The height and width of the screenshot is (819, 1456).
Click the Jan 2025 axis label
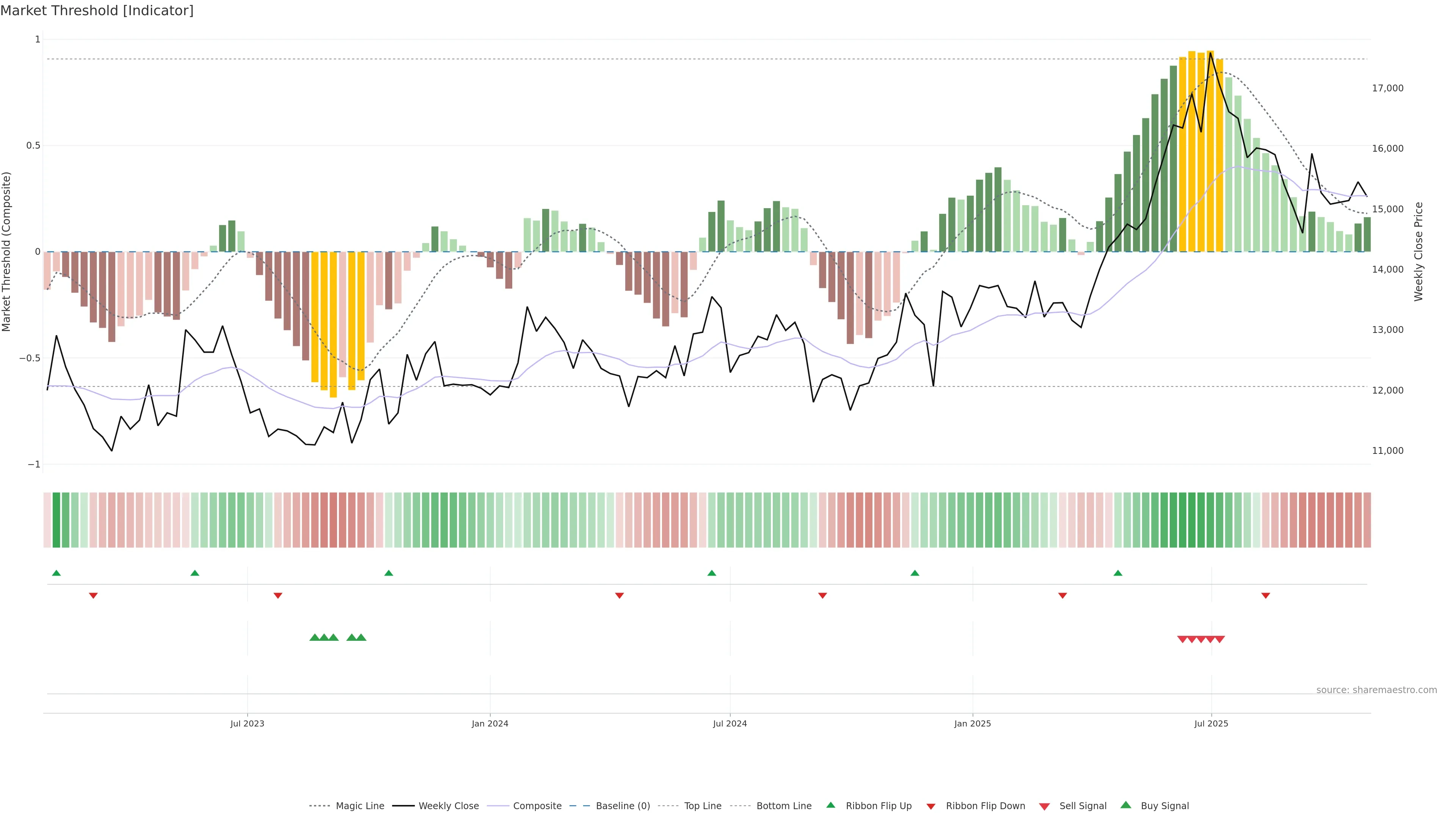pyautogui.click(x=972, y=723)
